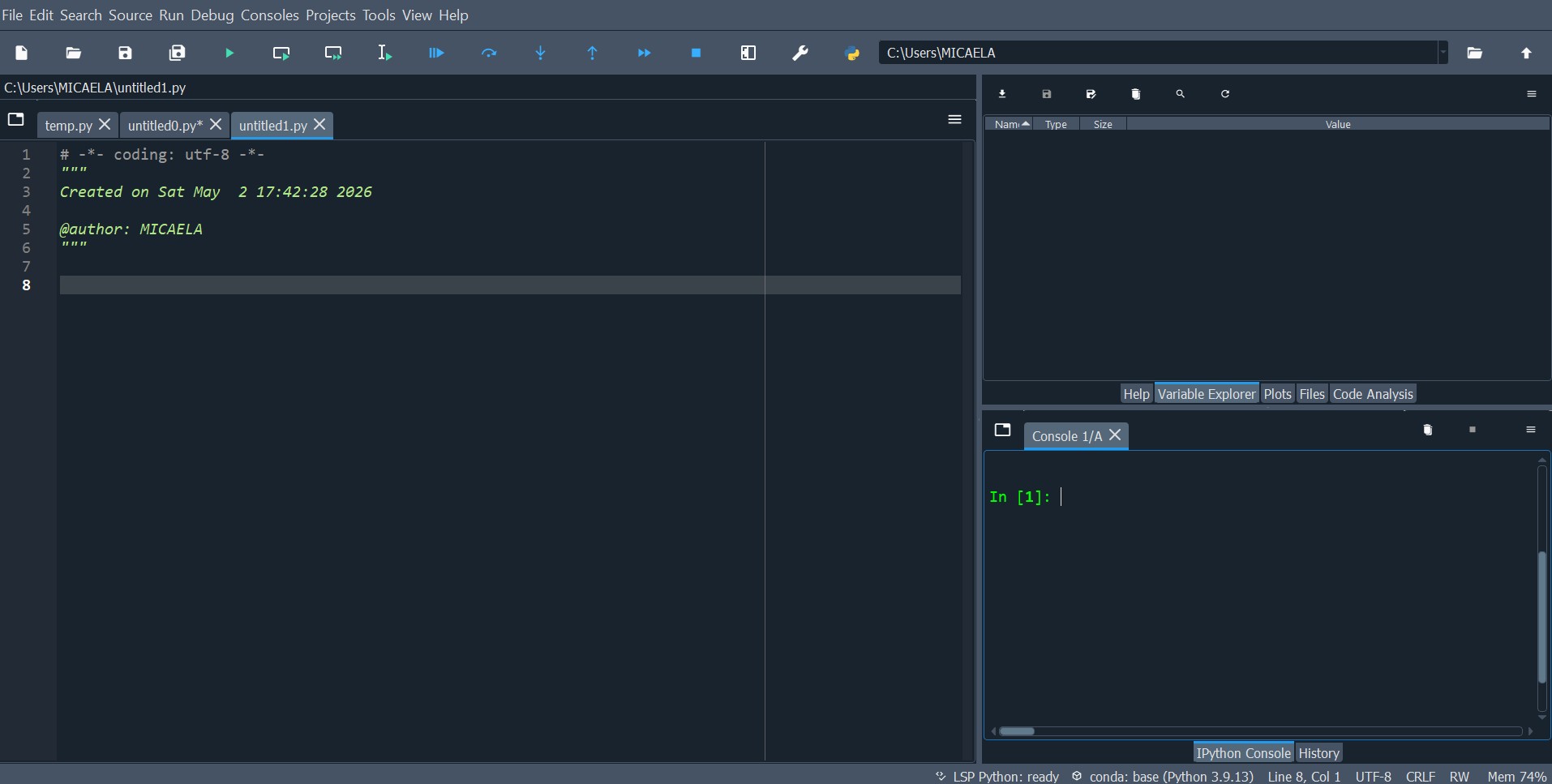Sort variables by Size column header

(x=1103, y=124)
